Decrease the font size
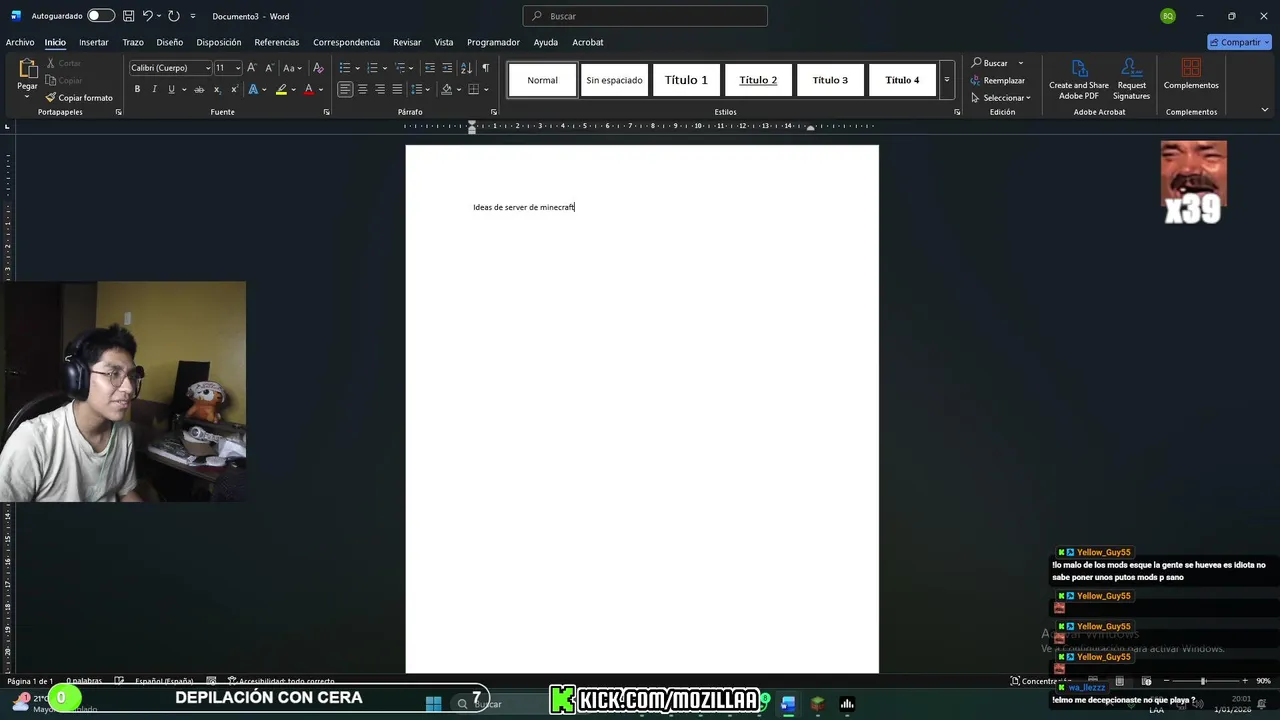This screenshot has width=1280, height=720. 269,67
